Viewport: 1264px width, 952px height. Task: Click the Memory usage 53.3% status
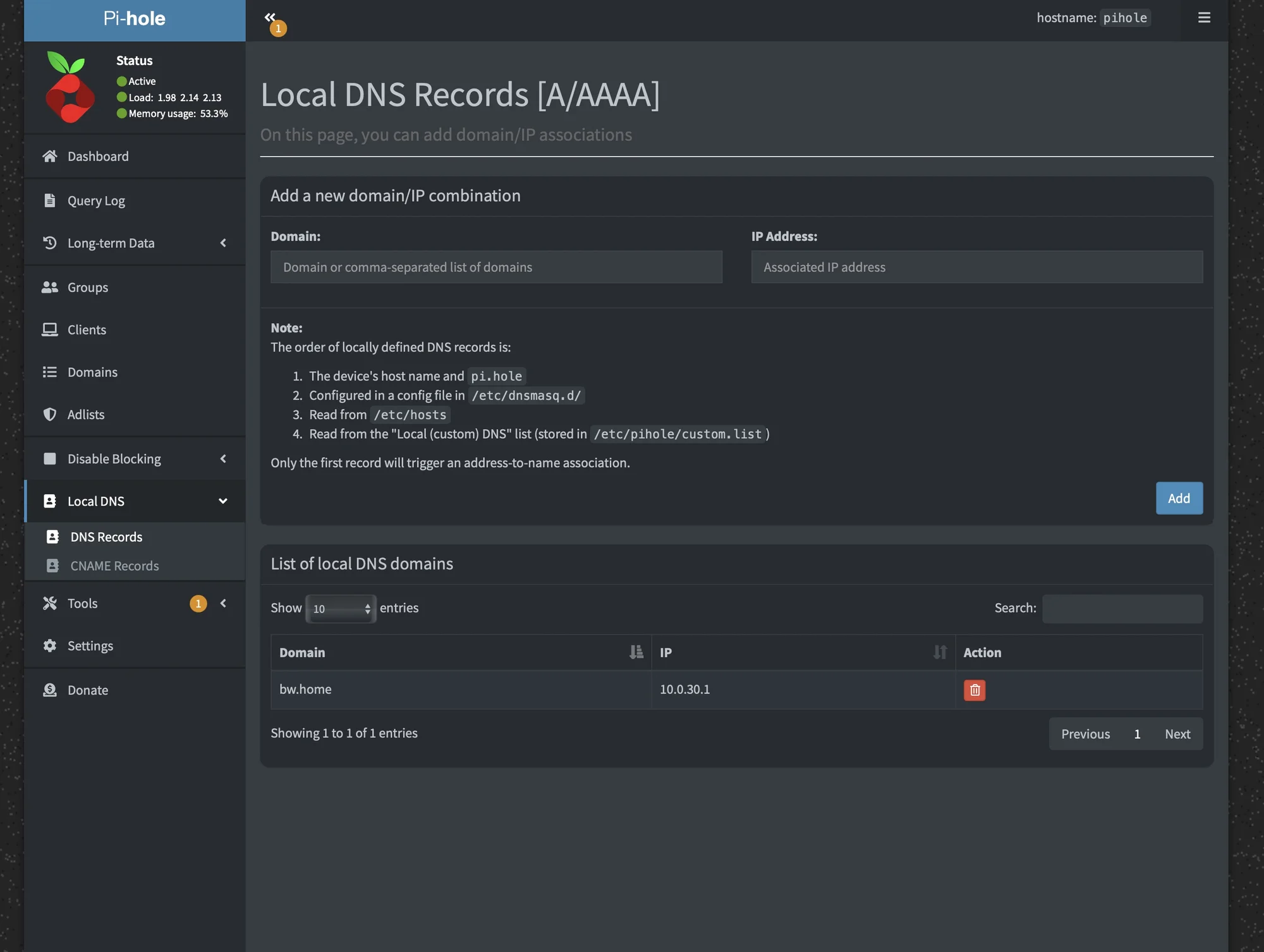click(172, 114)
